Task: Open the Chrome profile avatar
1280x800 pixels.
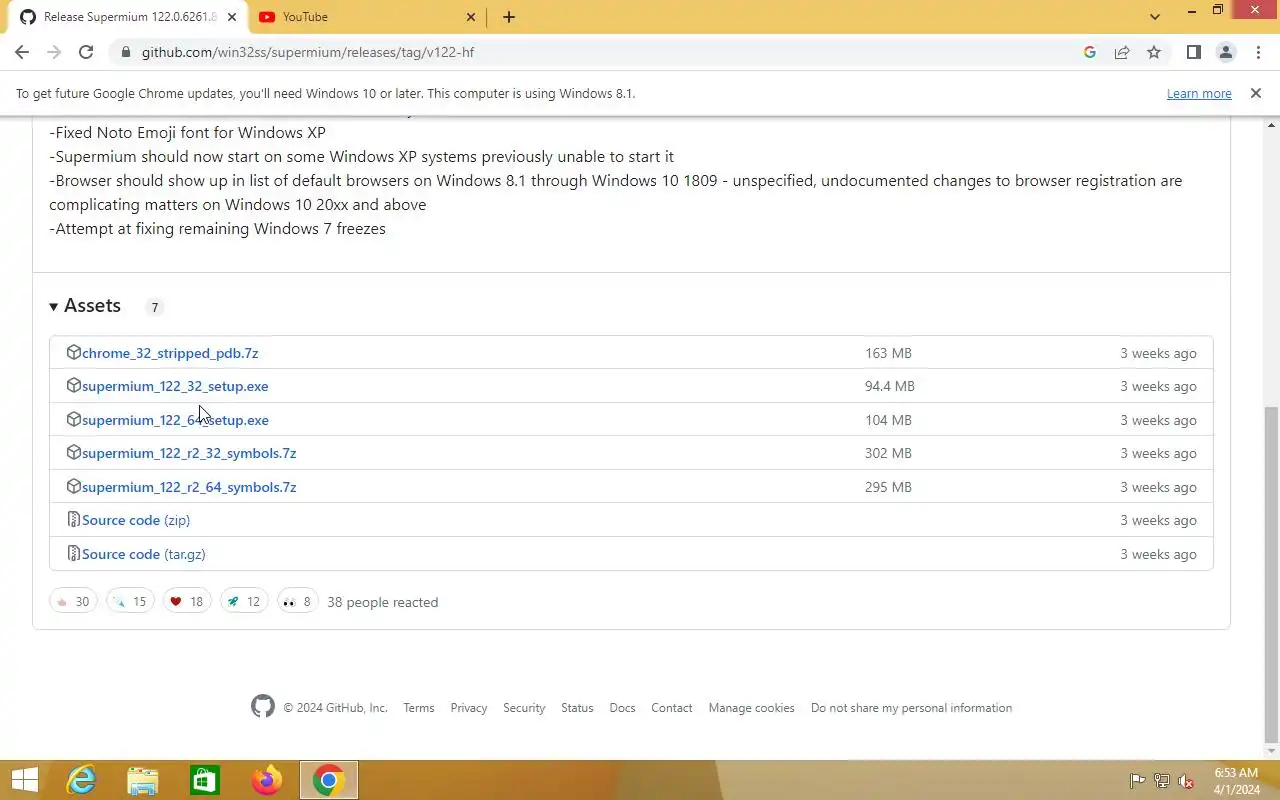Action: pyautogui.click(x=1225, y=52)
